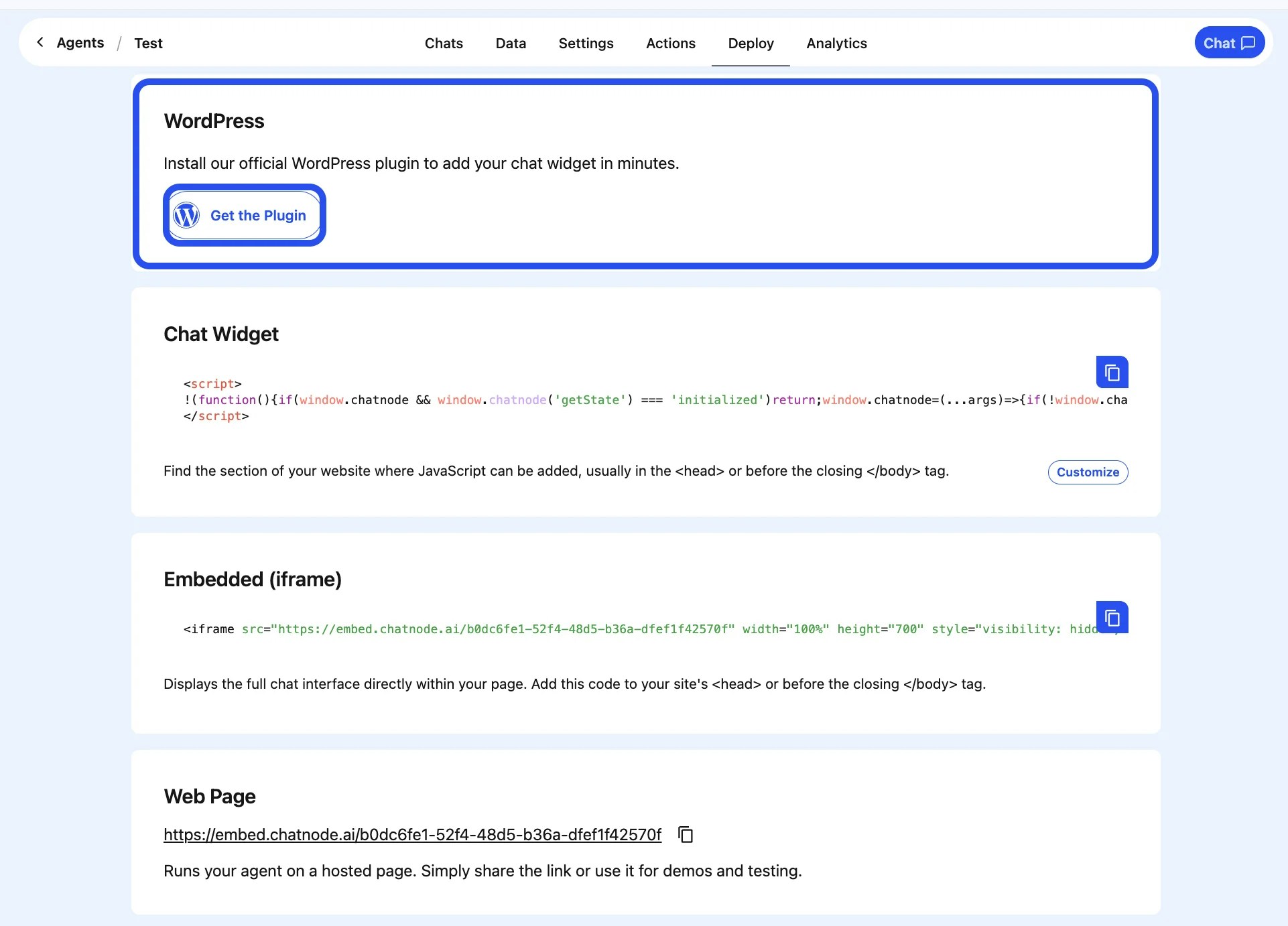Copy the Web Page URL
The height and width of the screenshot is (926, 1288).
(x=685, y=834)
